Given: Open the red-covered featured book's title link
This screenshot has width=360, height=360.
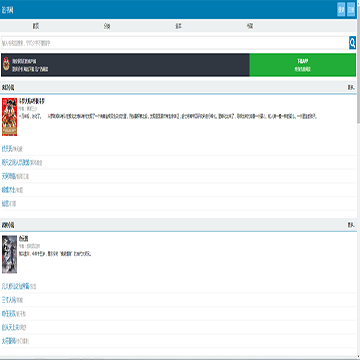Looking at the screenshot, I should [x=32, y=101].
